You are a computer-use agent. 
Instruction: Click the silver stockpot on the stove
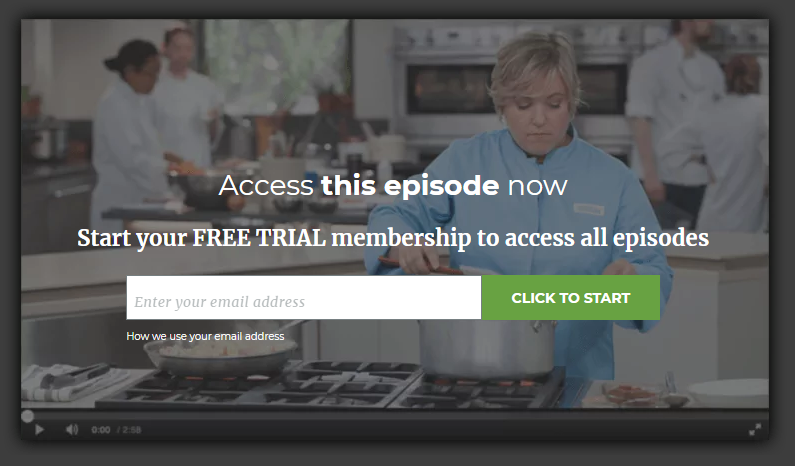pyautogui.click(x=487, y=349)
